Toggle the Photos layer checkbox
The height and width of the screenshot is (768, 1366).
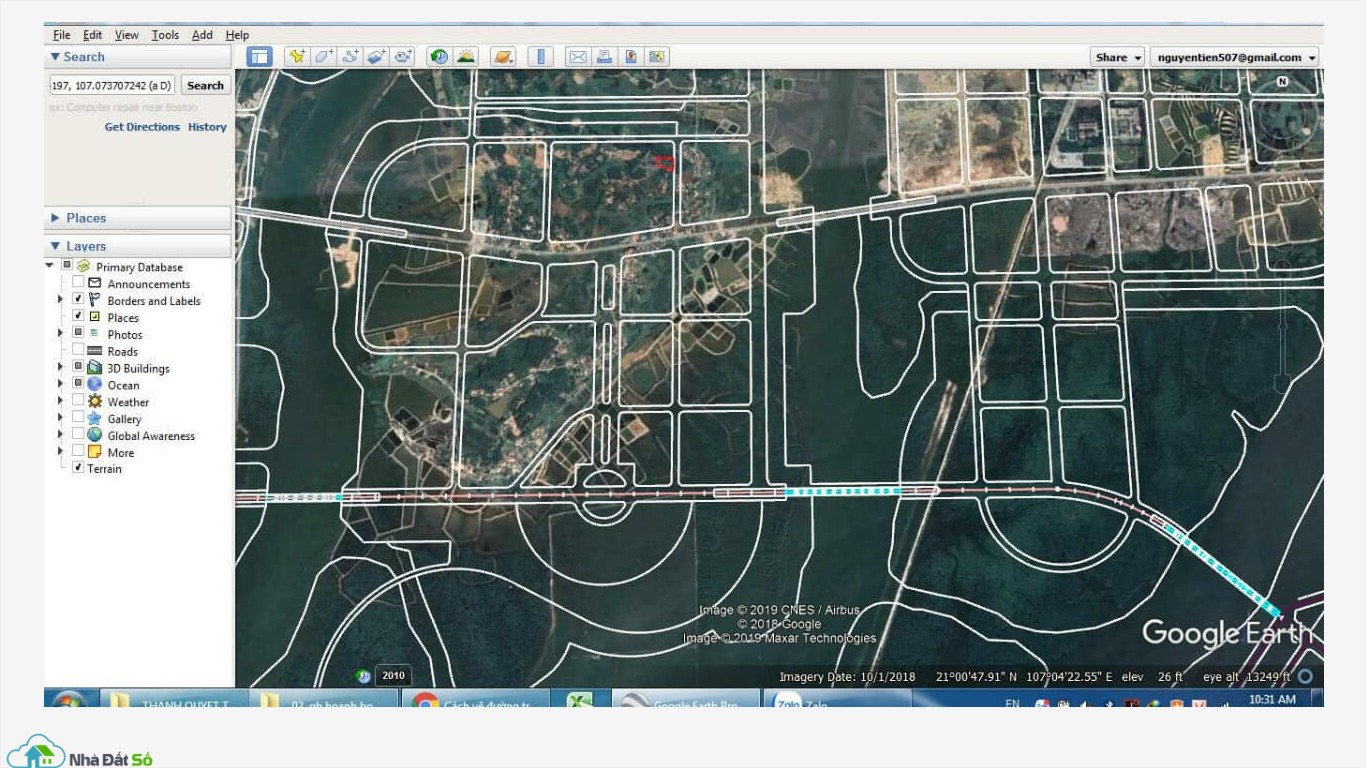78,334
